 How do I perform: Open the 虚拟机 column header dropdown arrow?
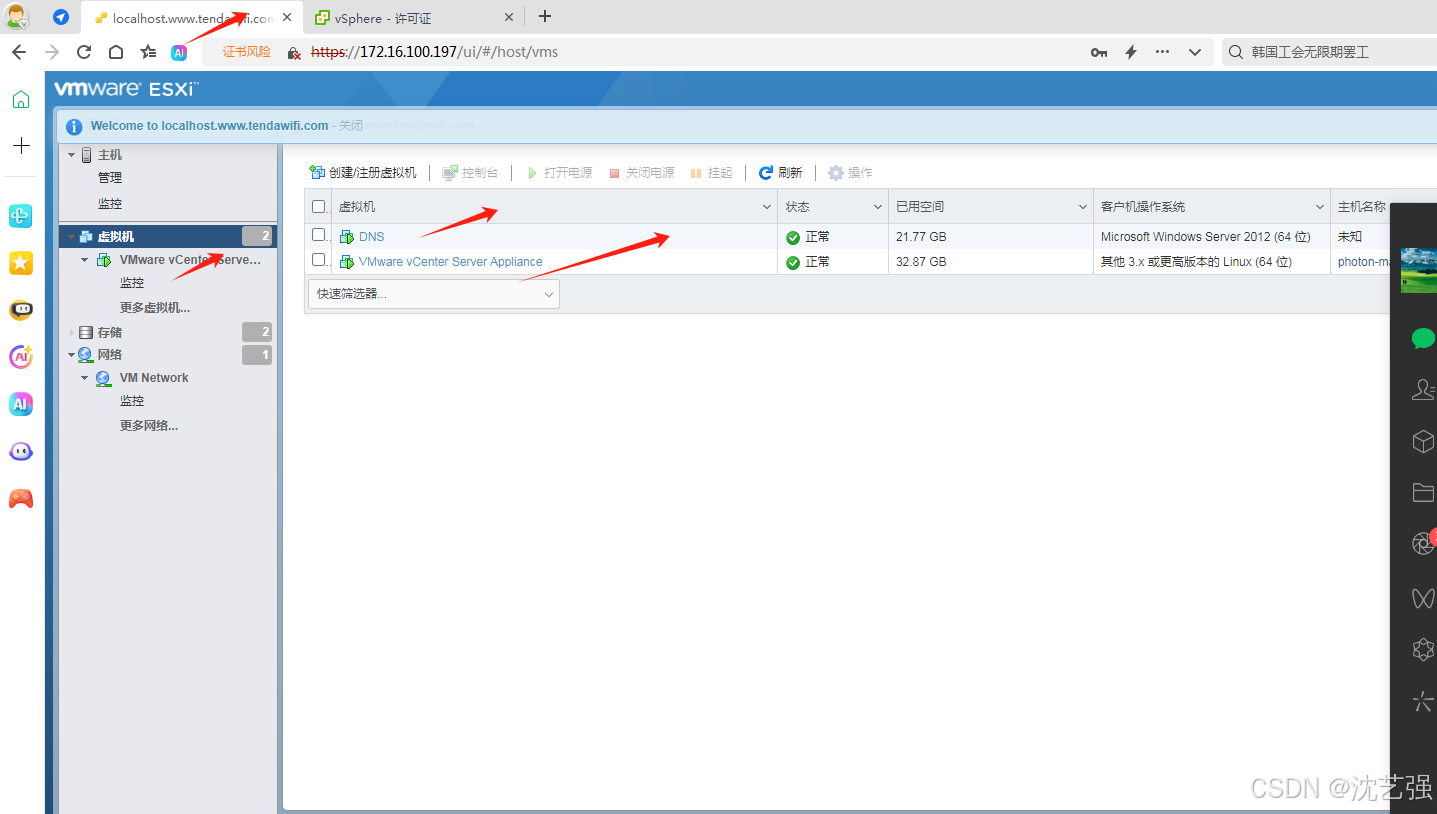767,207
